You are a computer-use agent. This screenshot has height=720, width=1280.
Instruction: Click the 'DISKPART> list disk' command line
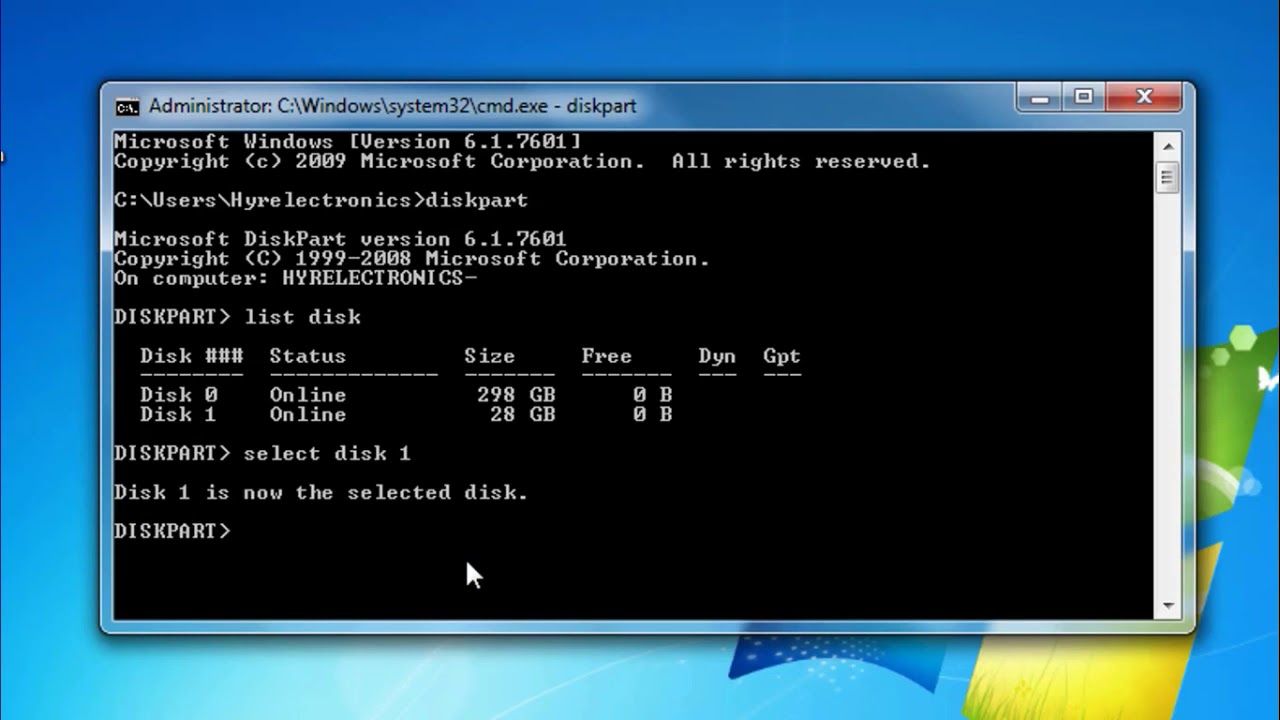(238, 317)
